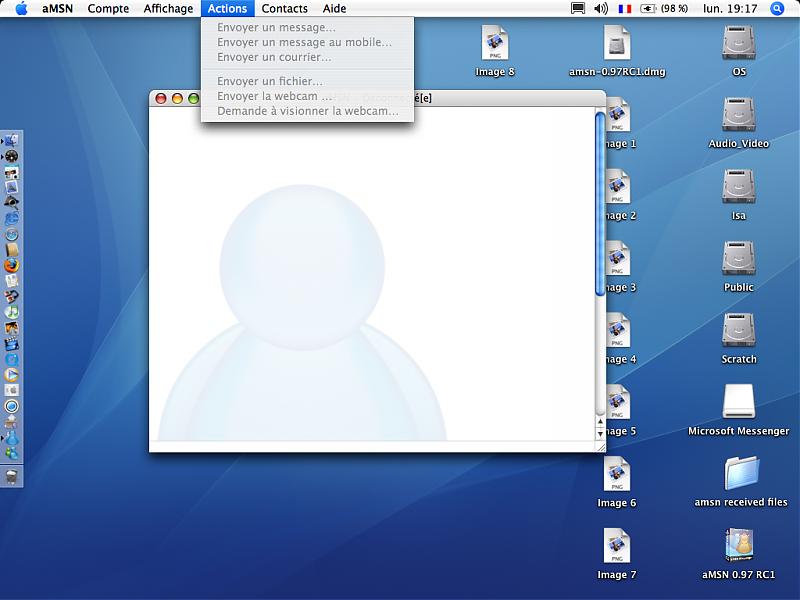This screenshot has height=600, width=800.
Task: Select the aMSN 0.97 RC1 desktop icon
Action: 738,546
